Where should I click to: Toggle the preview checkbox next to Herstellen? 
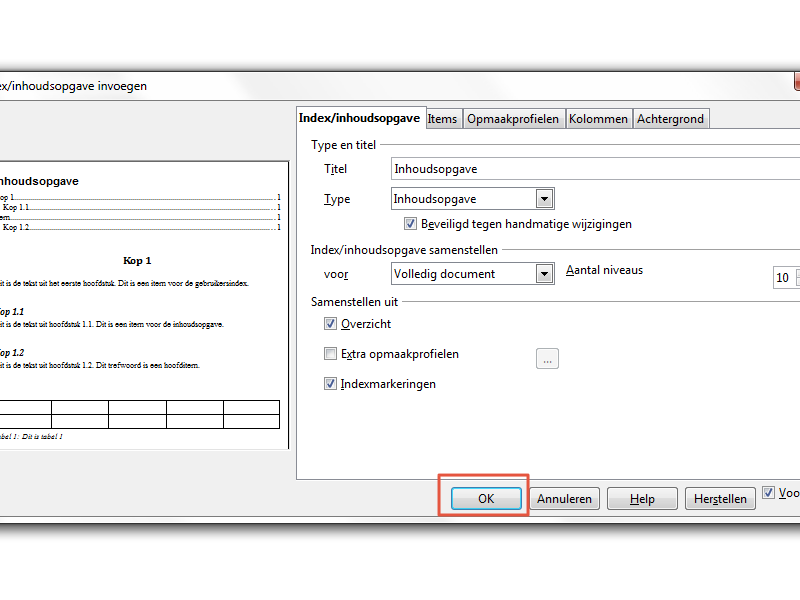(x=768, y=492)
